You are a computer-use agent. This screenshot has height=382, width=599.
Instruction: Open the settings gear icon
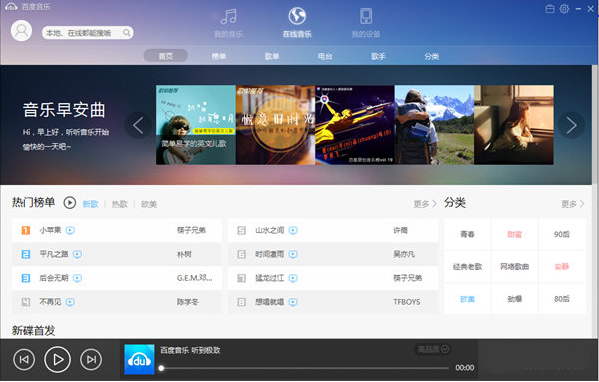point(564,8)
